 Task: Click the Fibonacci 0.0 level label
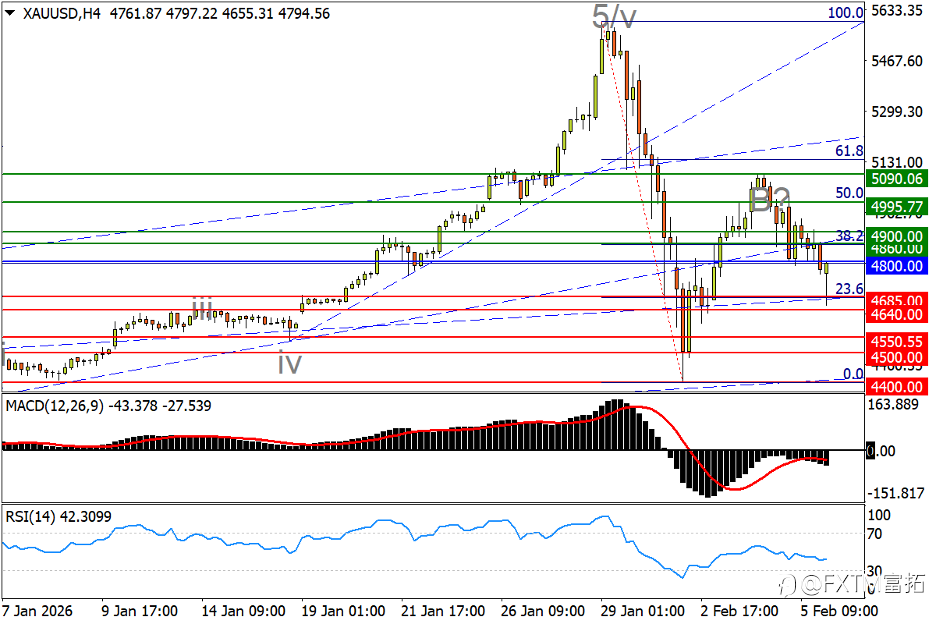coord(853,374)
